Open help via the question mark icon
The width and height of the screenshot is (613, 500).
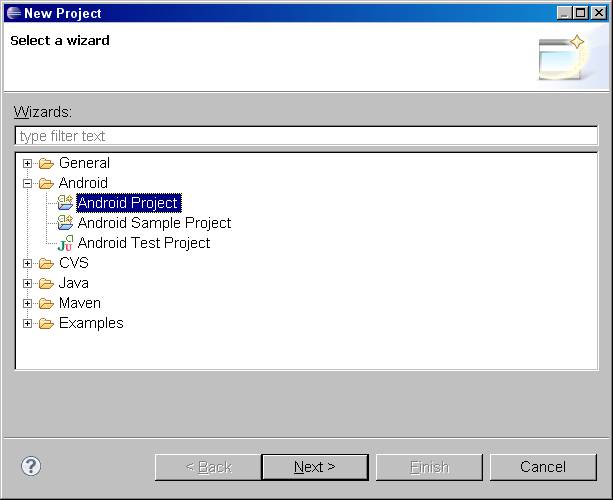31,466
